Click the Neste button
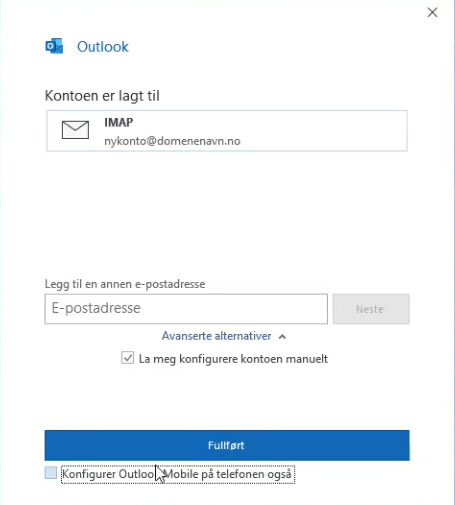This screenshot has width=455, height=505. pyautogui.click(x=371, y=309)
